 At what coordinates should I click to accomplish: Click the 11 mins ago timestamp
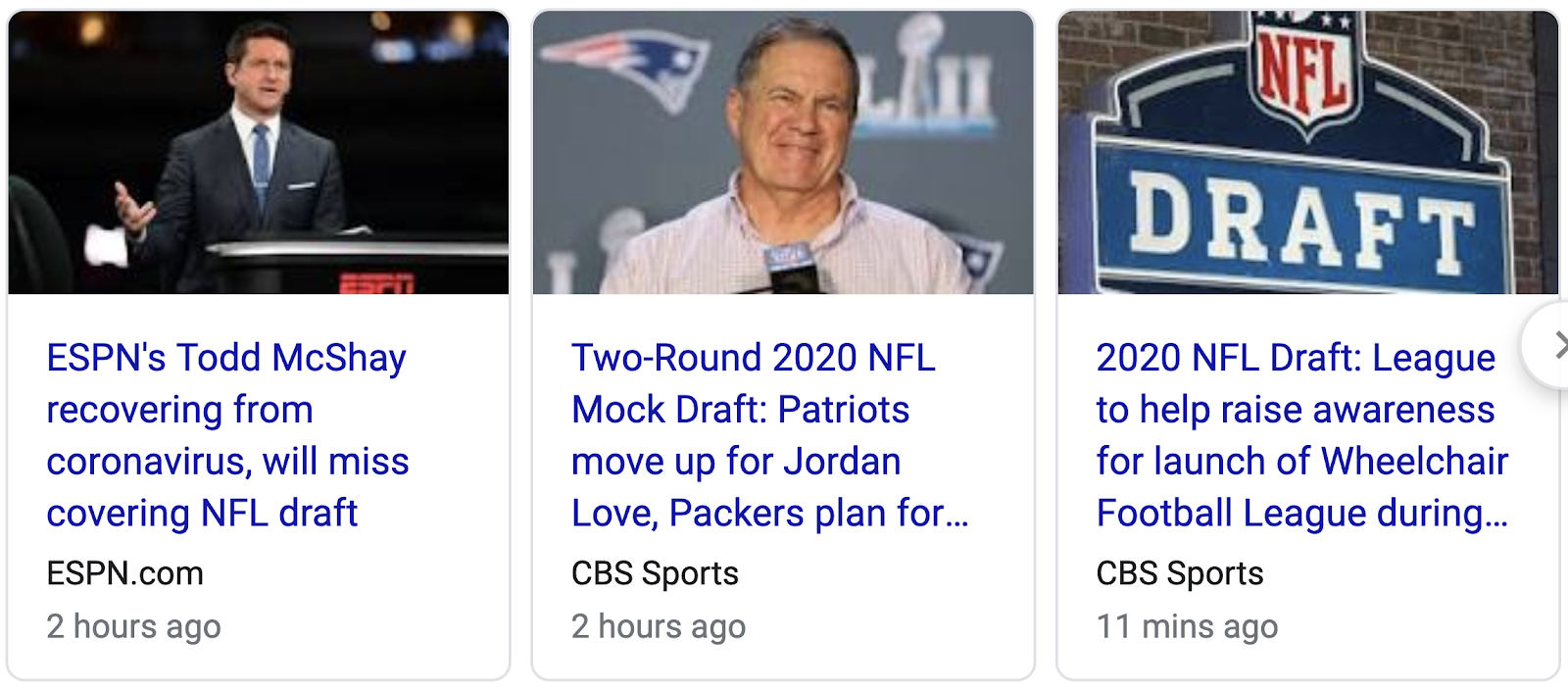click(1187, 626)
